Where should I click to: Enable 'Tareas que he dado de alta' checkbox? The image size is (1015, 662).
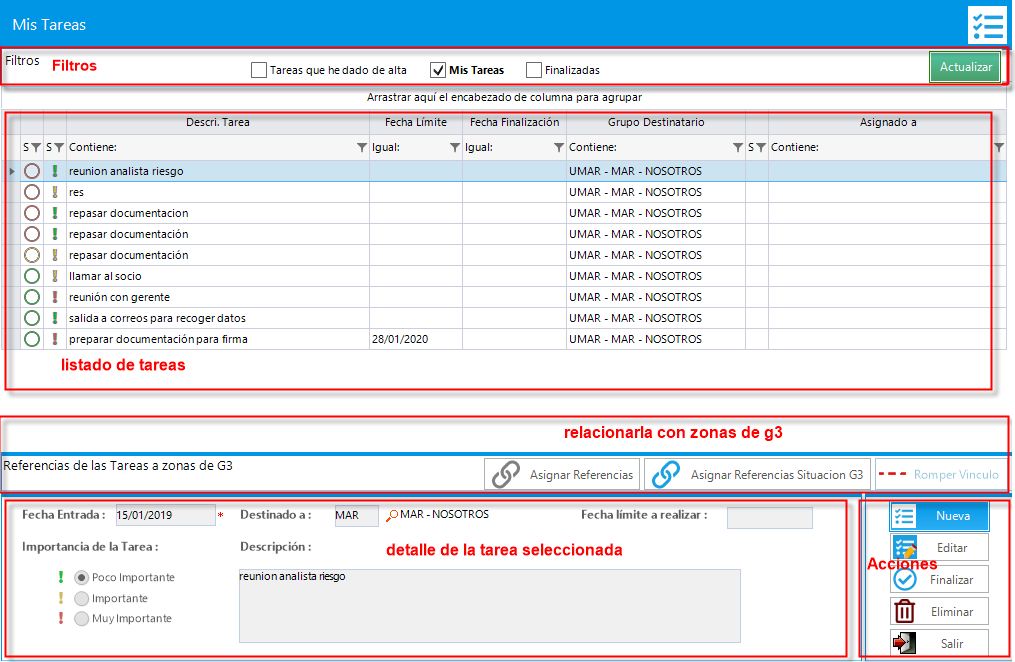(x=259, y=70)
